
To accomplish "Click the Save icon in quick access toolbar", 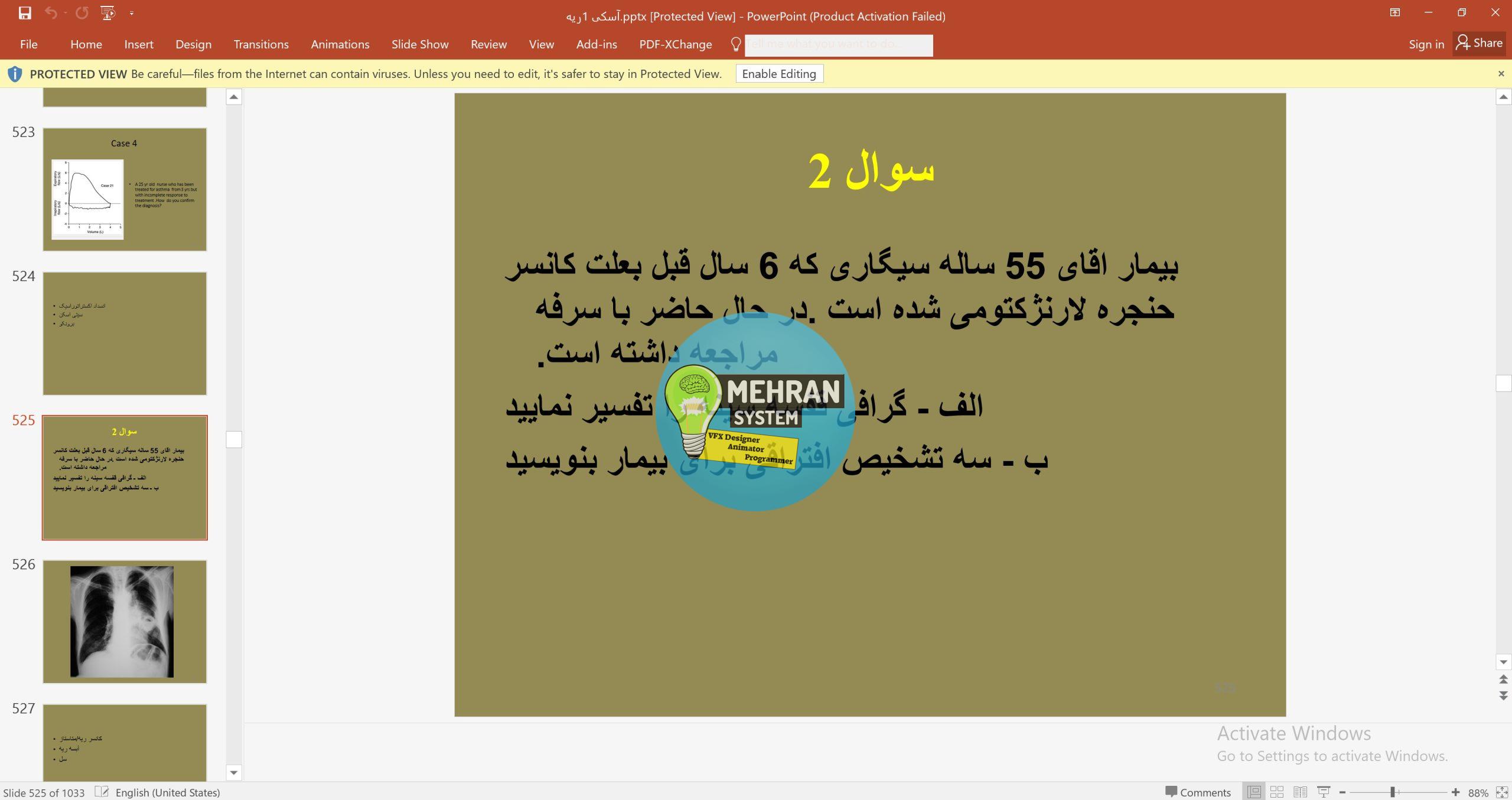I will point(25,13).
